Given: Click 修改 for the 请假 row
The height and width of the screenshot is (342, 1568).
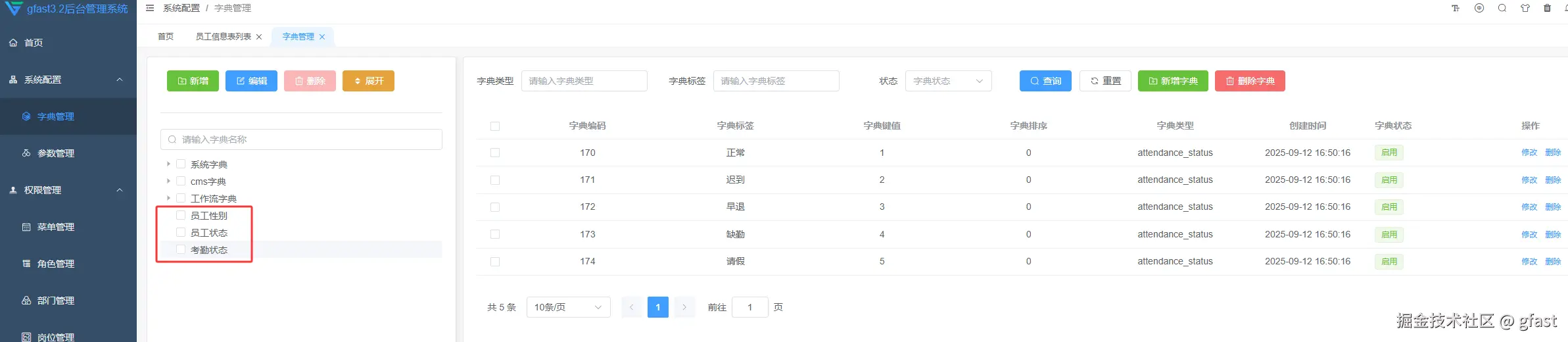Looking at the screenshot, I should tap(1529, 262).
